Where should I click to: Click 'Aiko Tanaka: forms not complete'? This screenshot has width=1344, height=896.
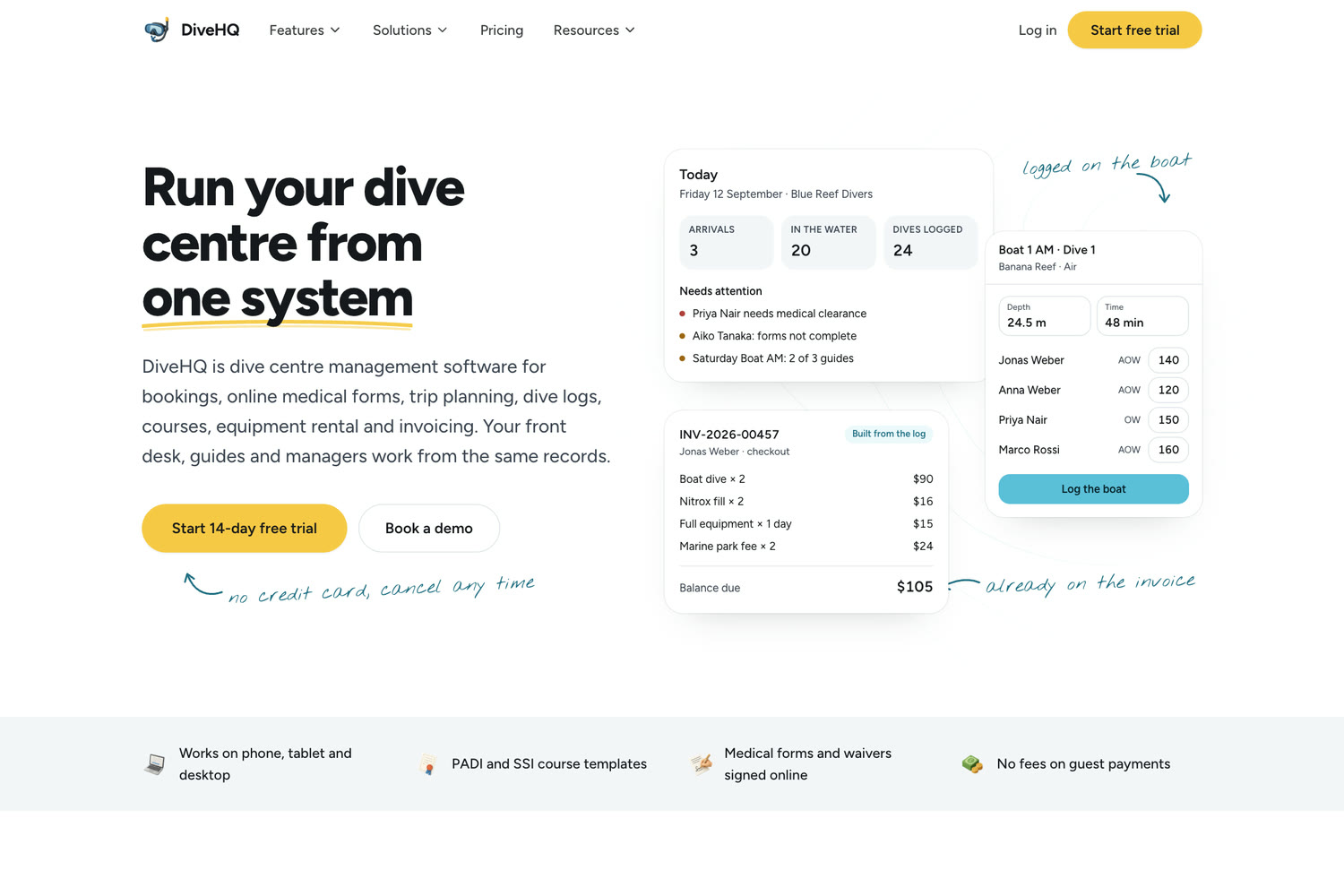pyautogui.click(x=774, y=336)
